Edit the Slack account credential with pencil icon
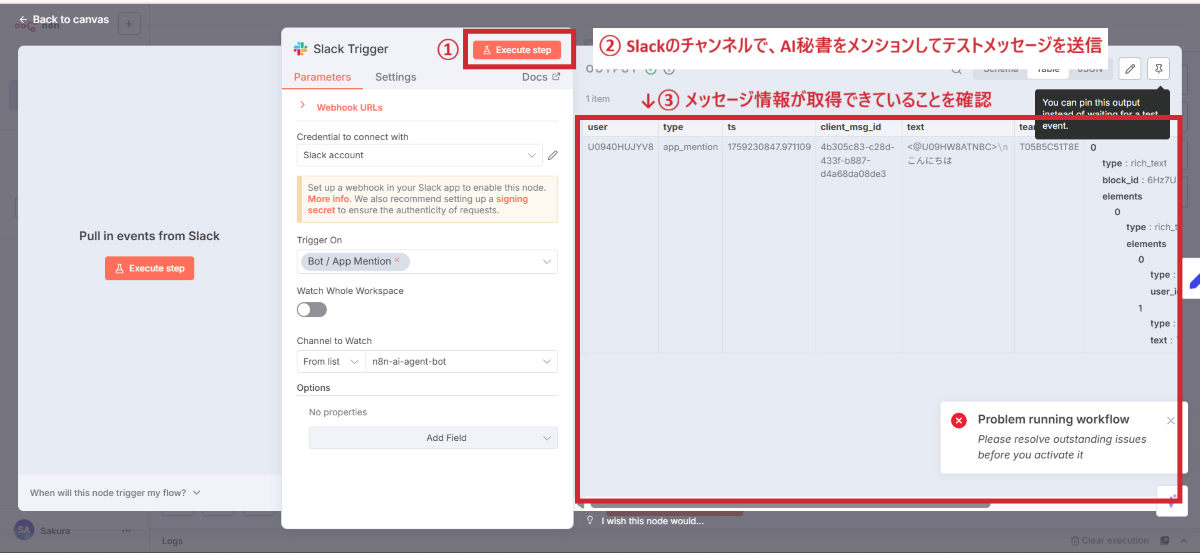The height and width of the screenshot is (553, 1200). coord(553,155)
